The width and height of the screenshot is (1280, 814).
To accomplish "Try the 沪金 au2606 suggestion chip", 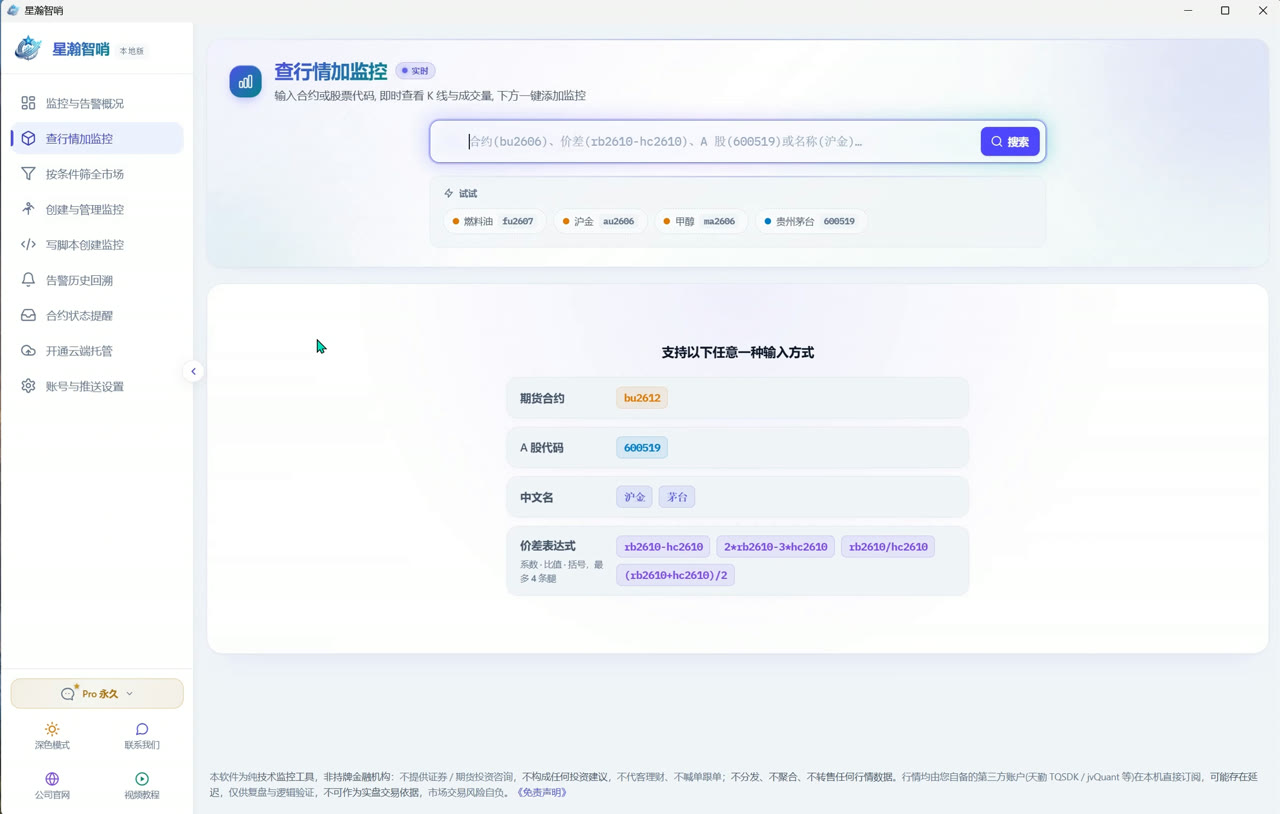I will tap(599, 221).
